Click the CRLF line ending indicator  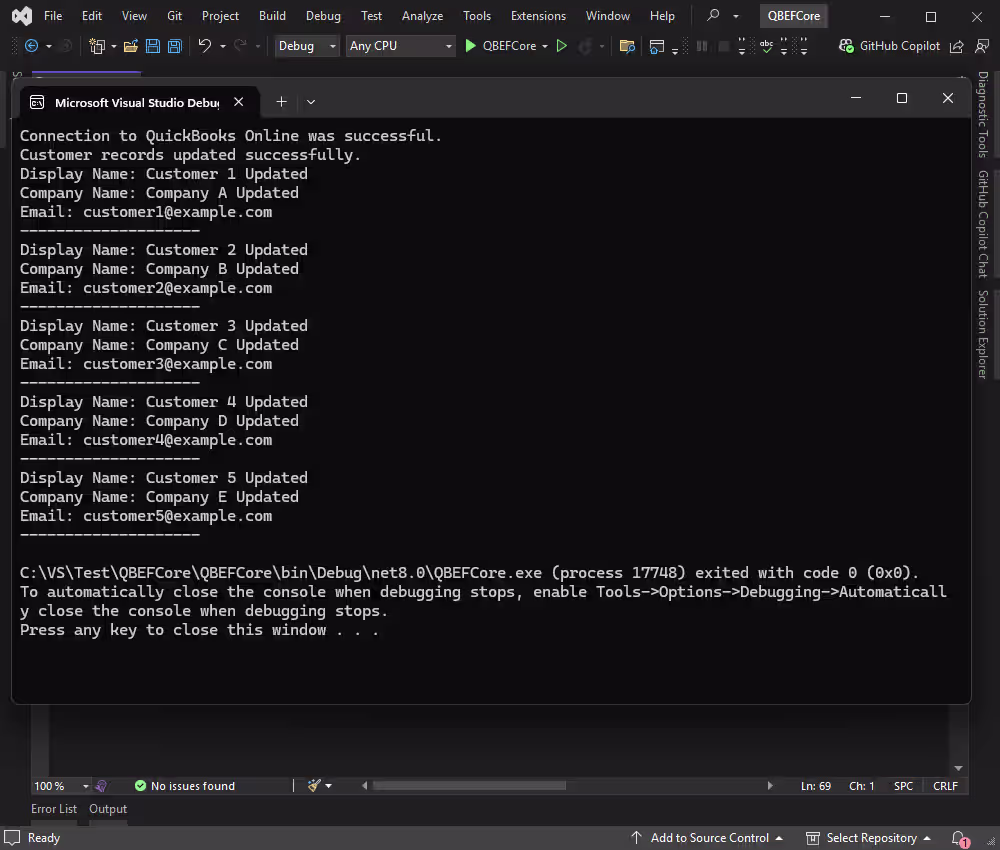(x=945, y=786)
